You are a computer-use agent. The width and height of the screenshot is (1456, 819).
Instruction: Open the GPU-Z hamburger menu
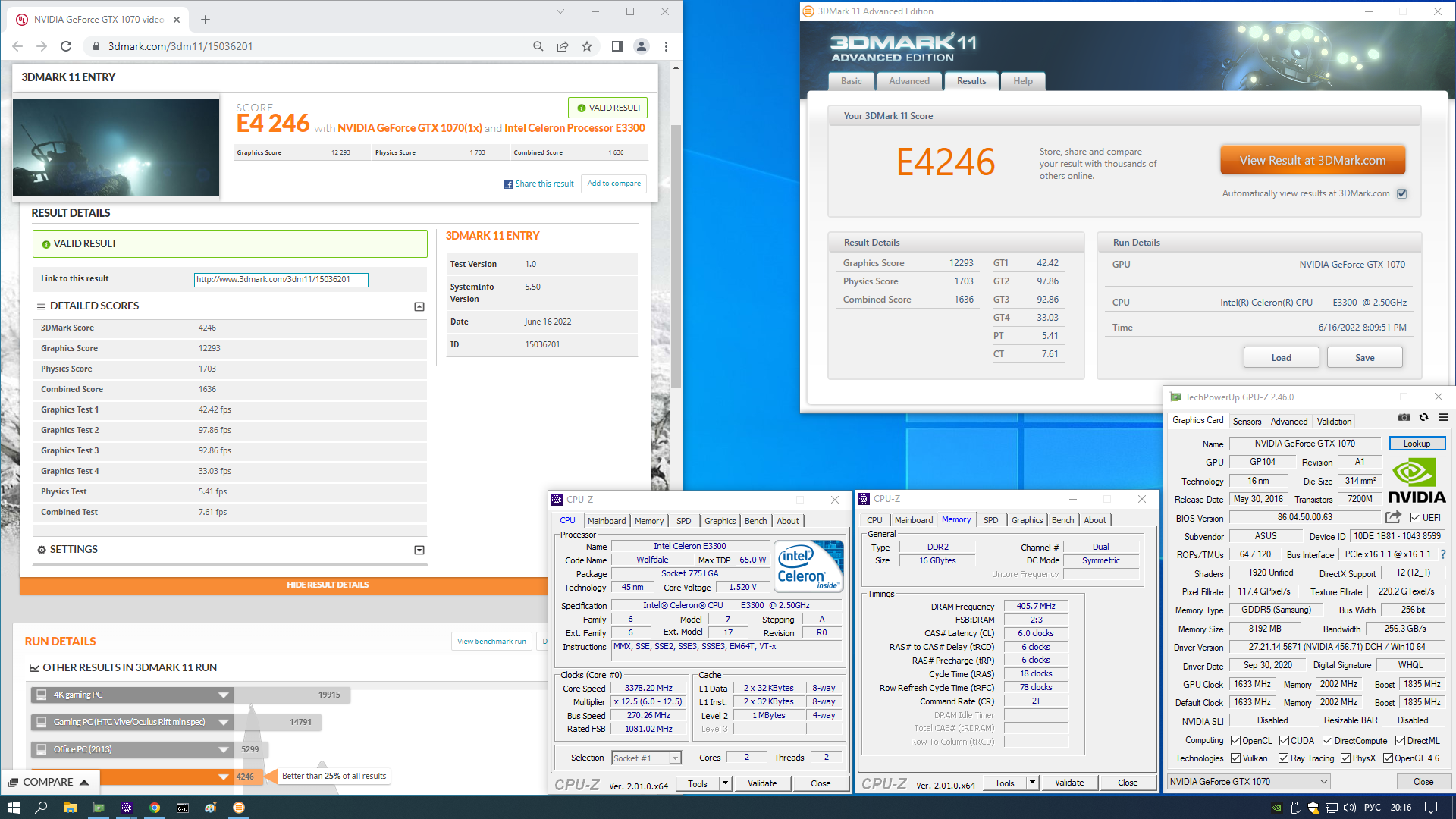tap(1443, 417)
